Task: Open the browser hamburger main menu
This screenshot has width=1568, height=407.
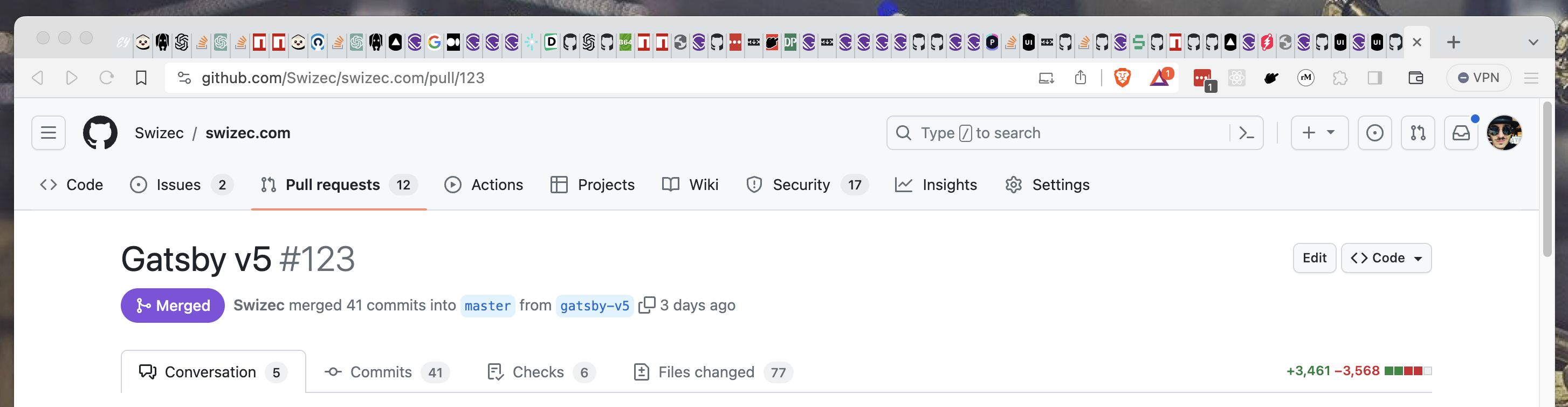Action: coord(1531,78)
